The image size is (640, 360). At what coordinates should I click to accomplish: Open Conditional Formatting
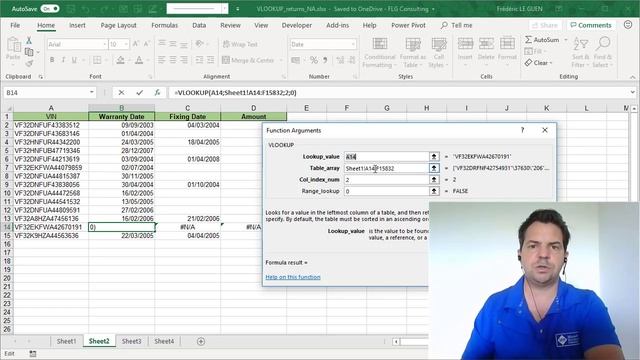[x=380, y=52]
